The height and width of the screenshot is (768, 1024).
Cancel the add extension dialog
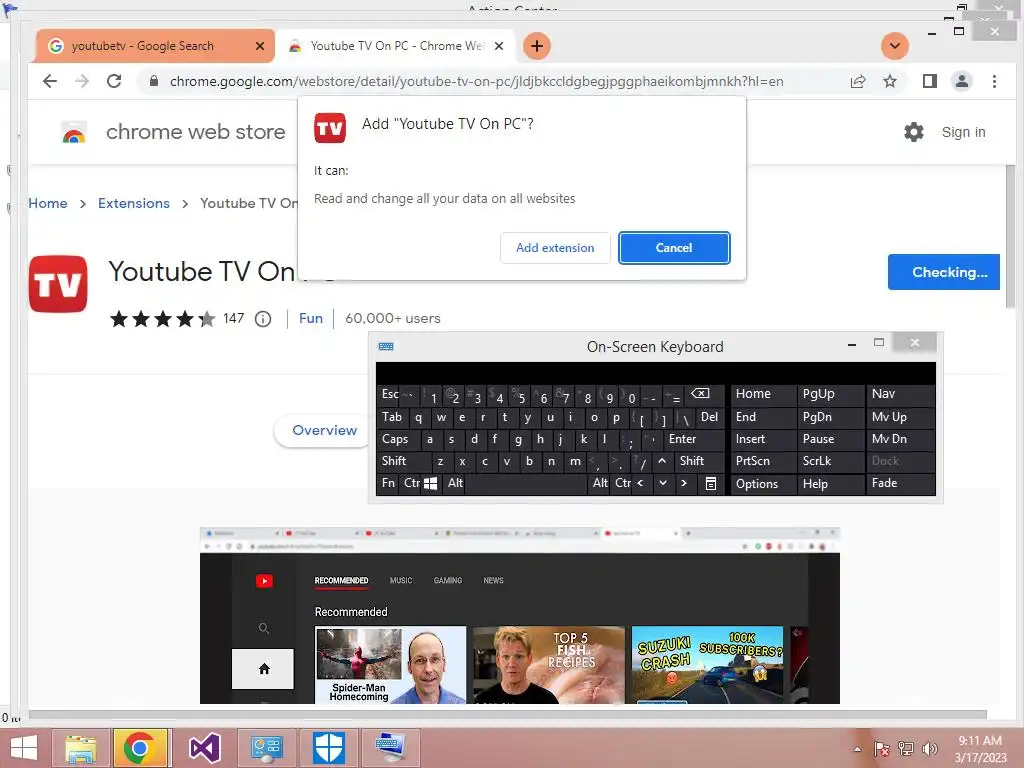(674, 248)
